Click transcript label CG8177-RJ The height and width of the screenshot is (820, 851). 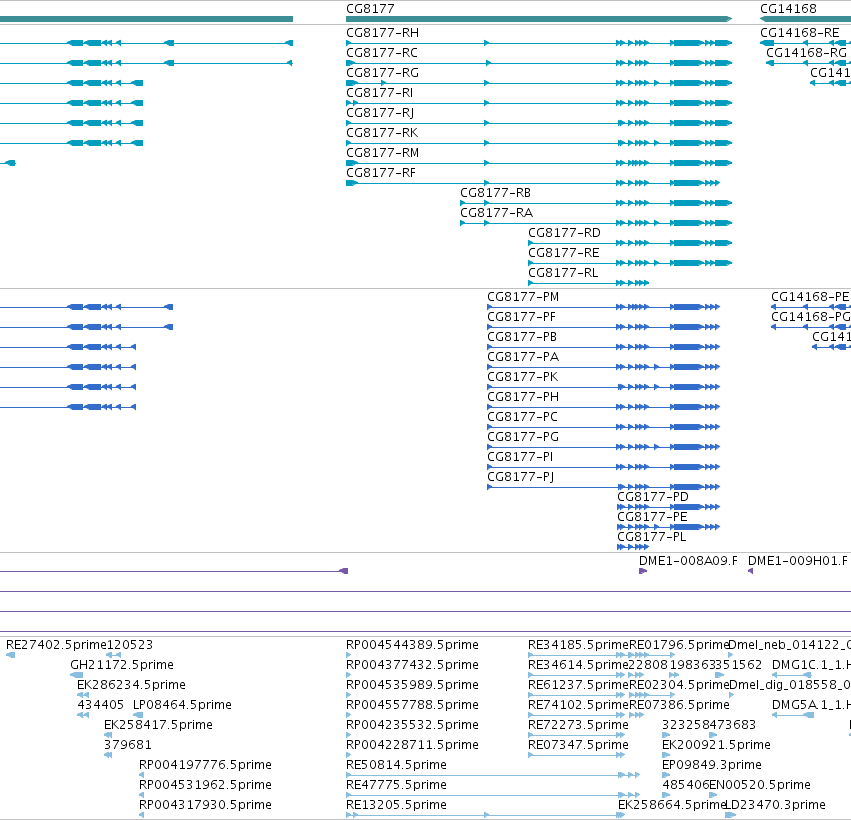380,113
